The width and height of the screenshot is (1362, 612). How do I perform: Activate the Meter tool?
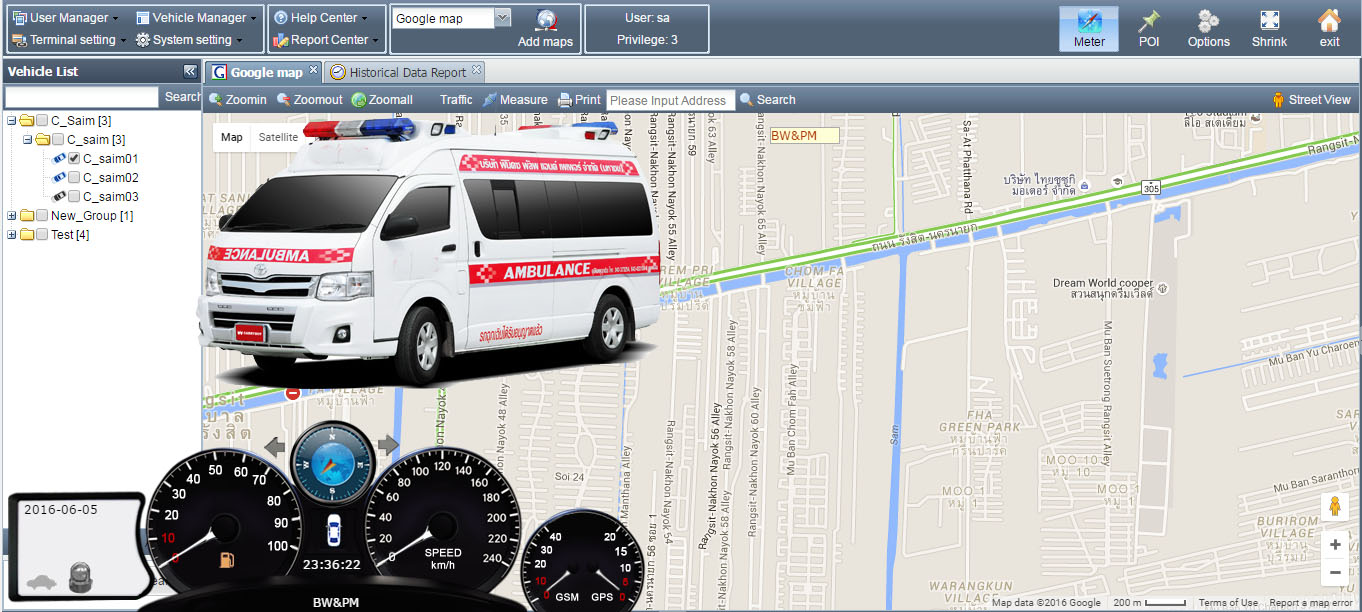click(x=1089, y=29)
